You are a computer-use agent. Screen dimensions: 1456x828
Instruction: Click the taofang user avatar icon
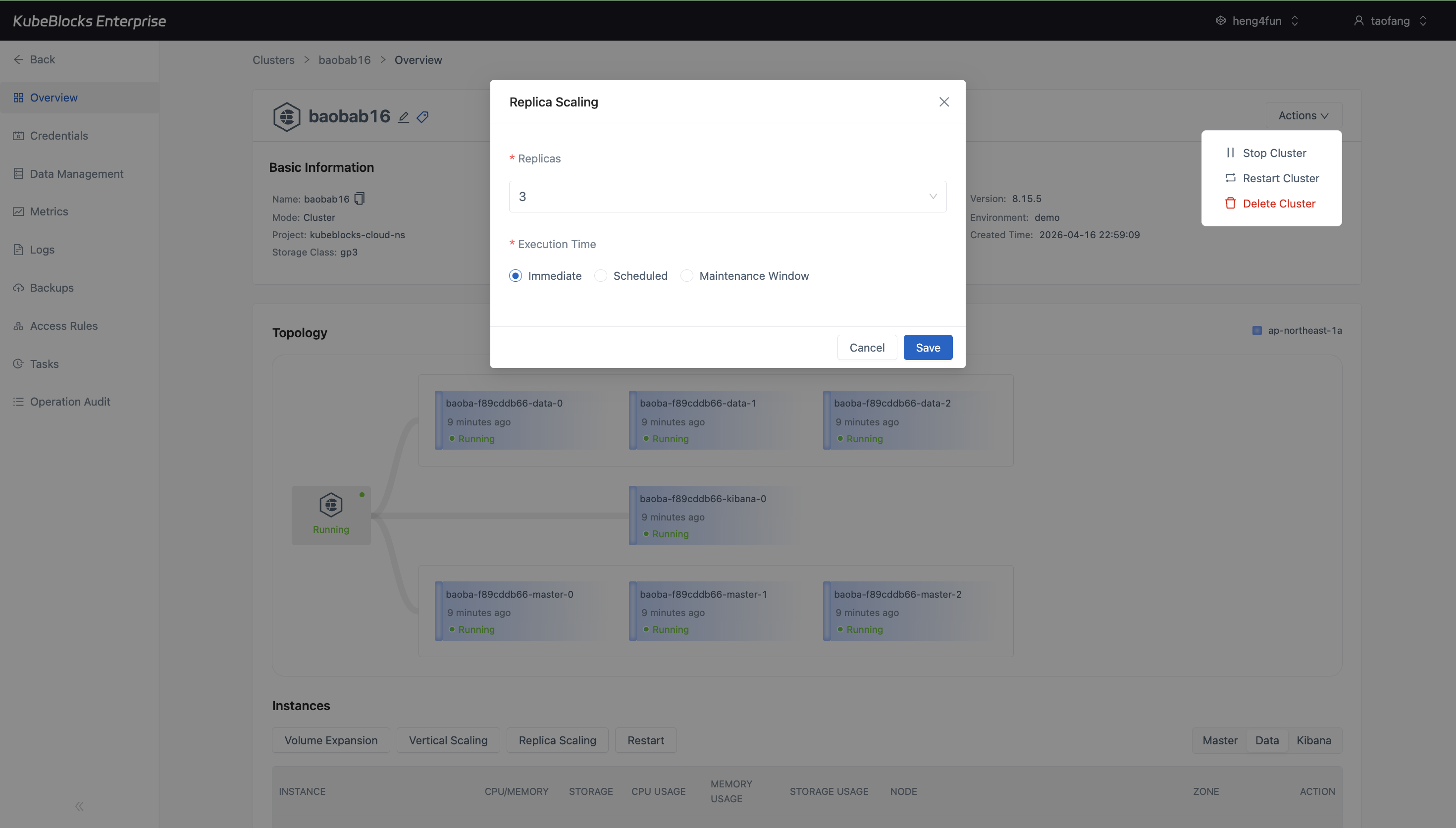coord(1359,20)
